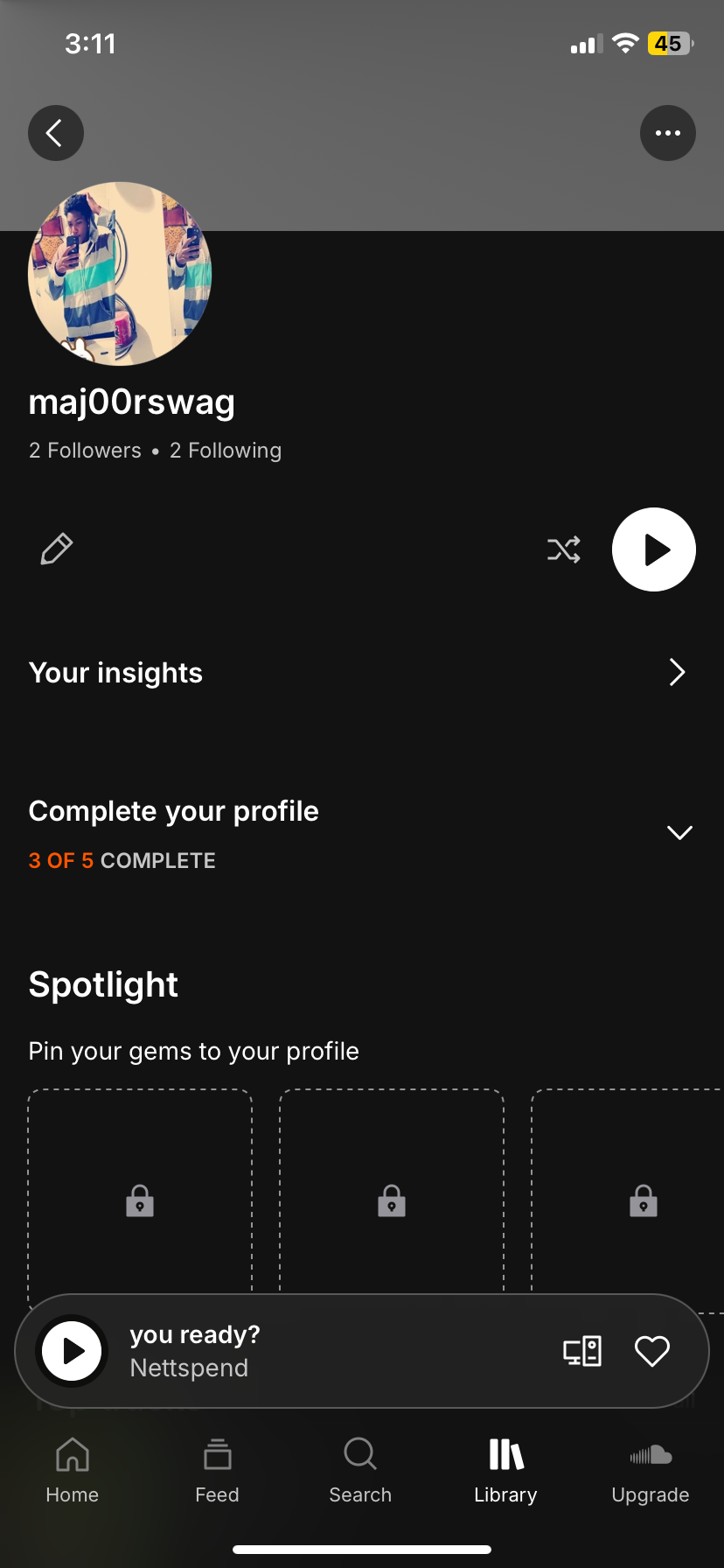The width and height of the screenshot is (724, 1568).
Task: Play "you ready?" in the mini player
Action: pyautogui.click(x=72, y=1351)
